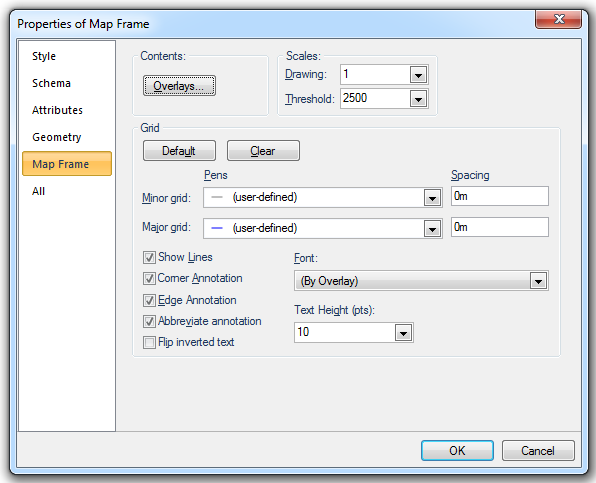
Task: Click the grey Minor grid pen swatch
Action: [217, 197]
